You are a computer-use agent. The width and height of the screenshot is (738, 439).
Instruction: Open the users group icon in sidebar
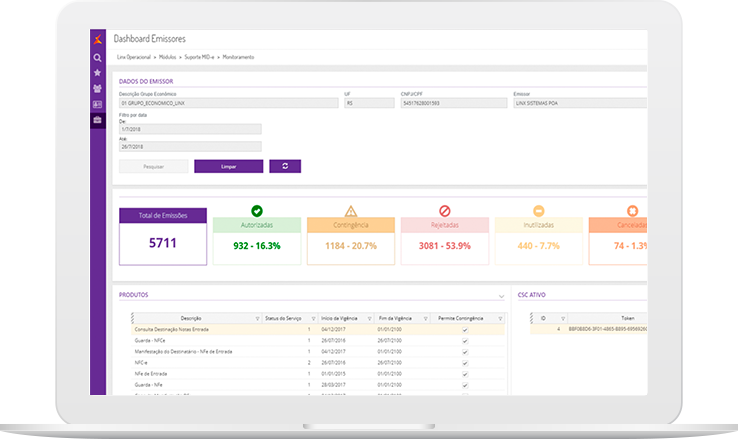tap(97, 88)
